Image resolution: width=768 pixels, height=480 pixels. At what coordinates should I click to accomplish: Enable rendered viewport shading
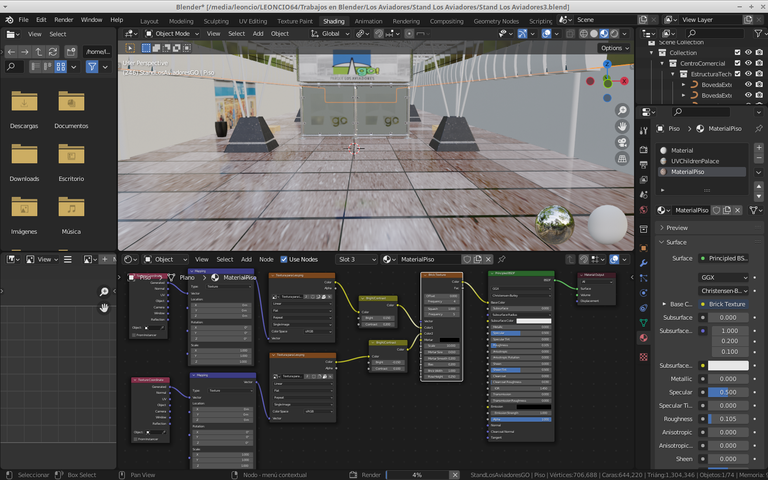point(614,34)
